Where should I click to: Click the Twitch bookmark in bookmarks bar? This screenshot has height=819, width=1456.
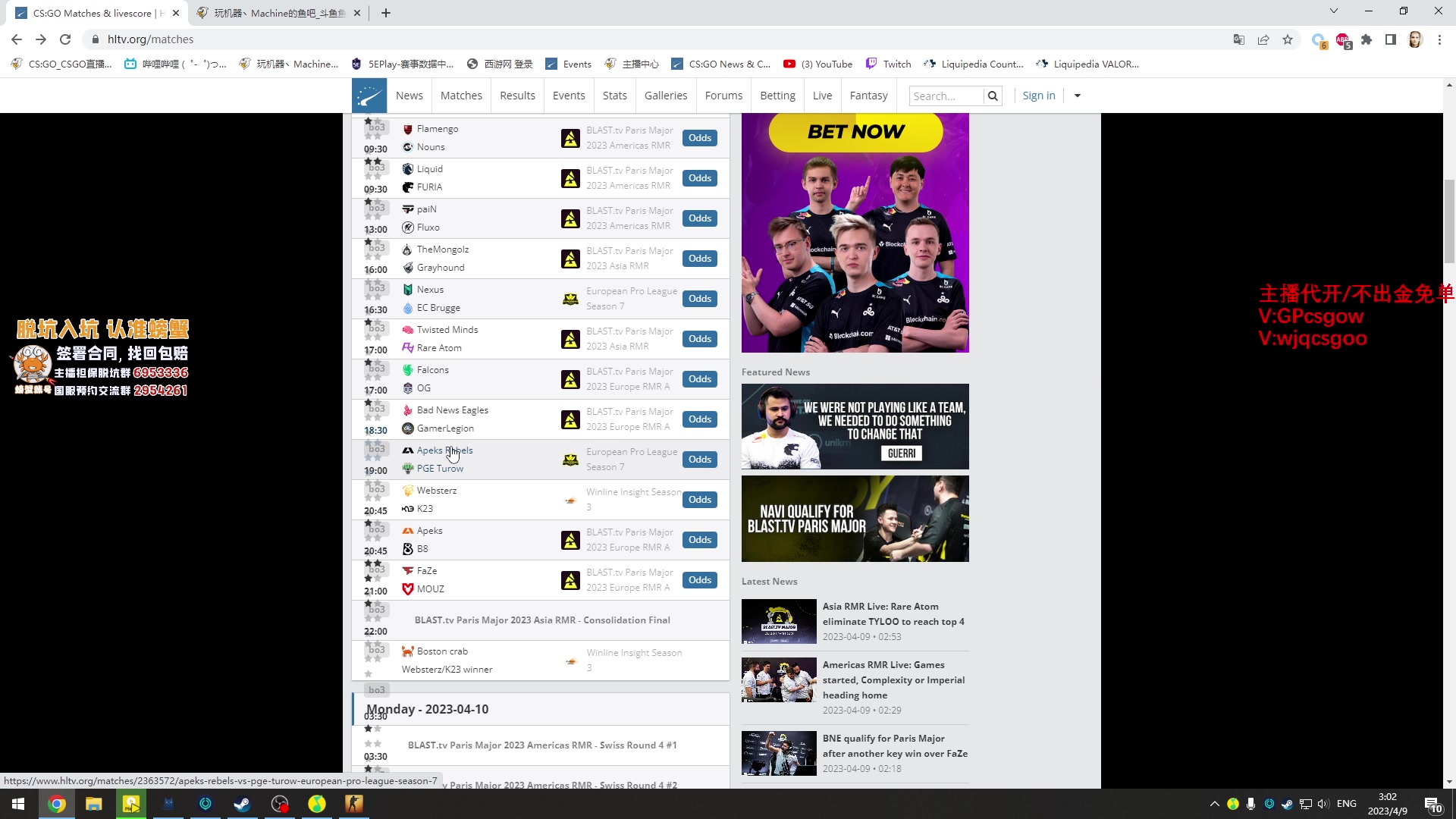[889, 64]
